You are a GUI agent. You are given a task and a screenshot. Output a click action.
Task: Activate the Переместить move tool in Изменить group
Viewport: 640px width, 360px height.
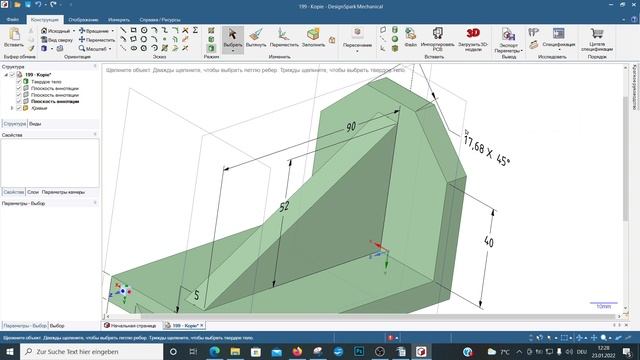284,38
